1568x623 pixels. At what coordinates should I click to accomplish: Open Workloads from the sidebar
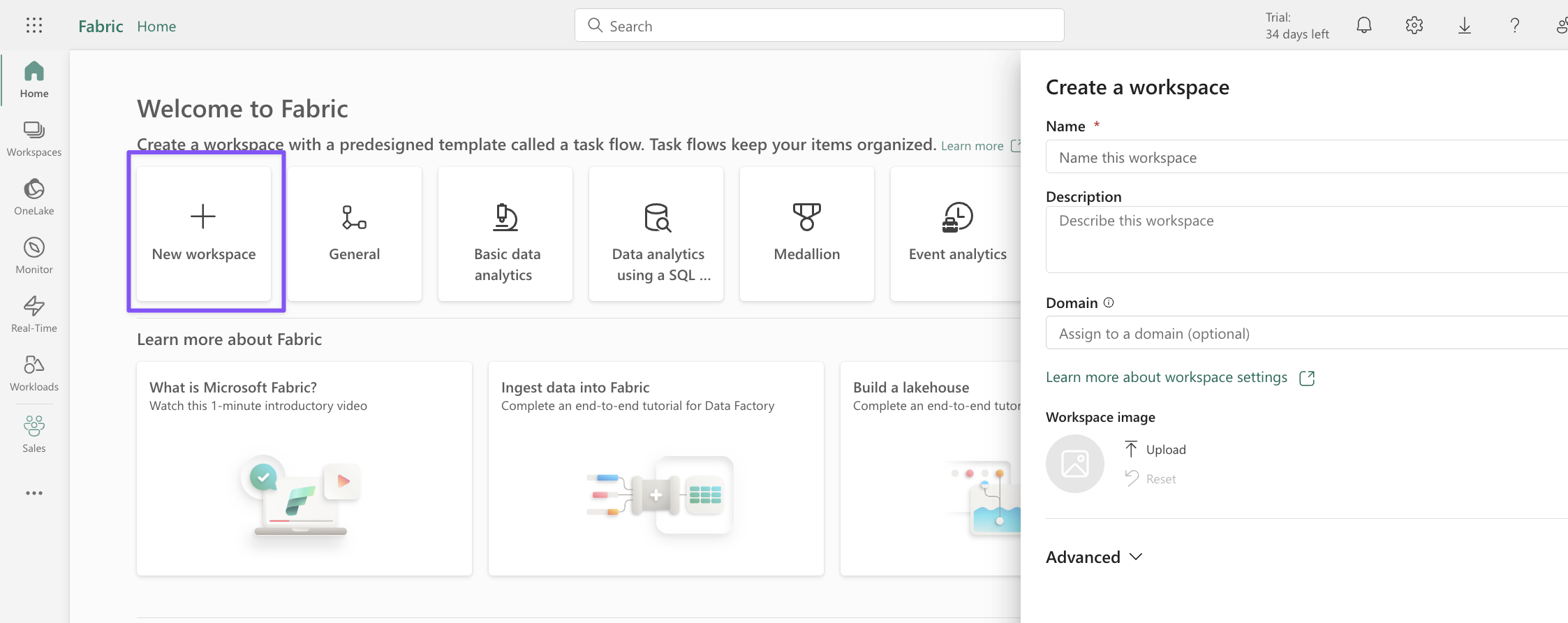click(34, 374)
